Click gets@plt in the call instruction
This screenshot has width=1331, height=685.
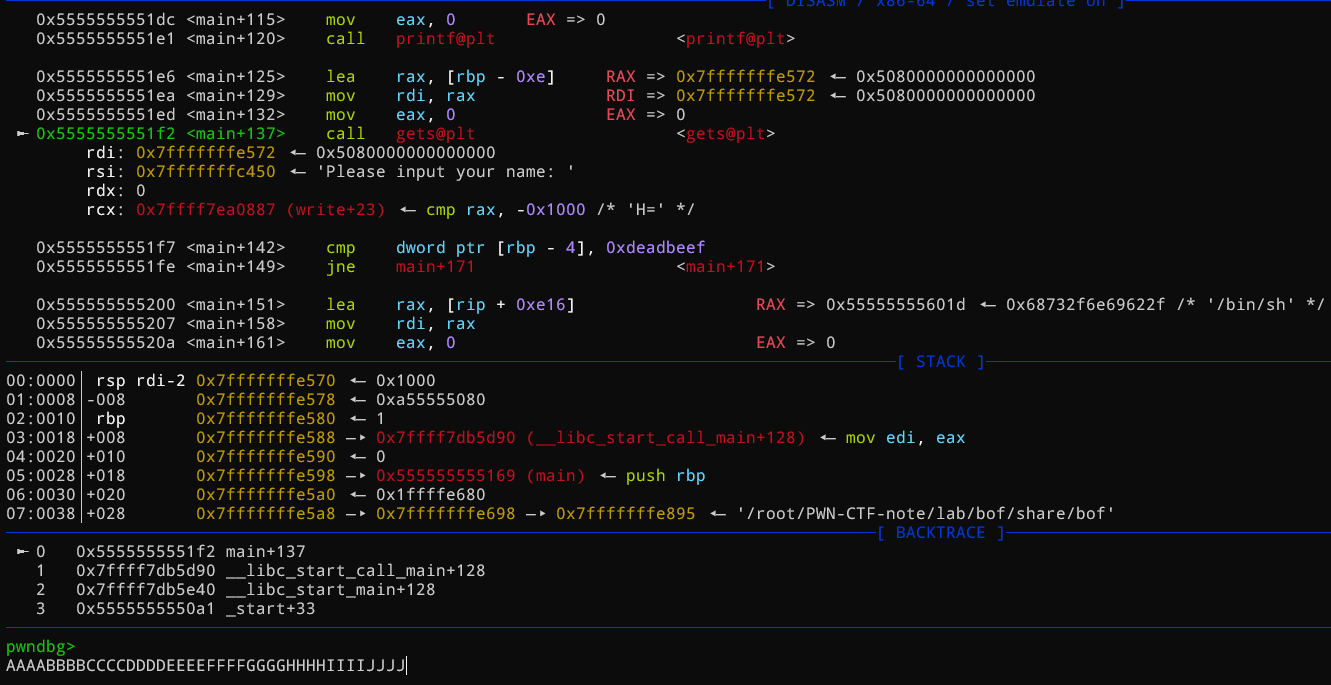[x=435, y=133]
